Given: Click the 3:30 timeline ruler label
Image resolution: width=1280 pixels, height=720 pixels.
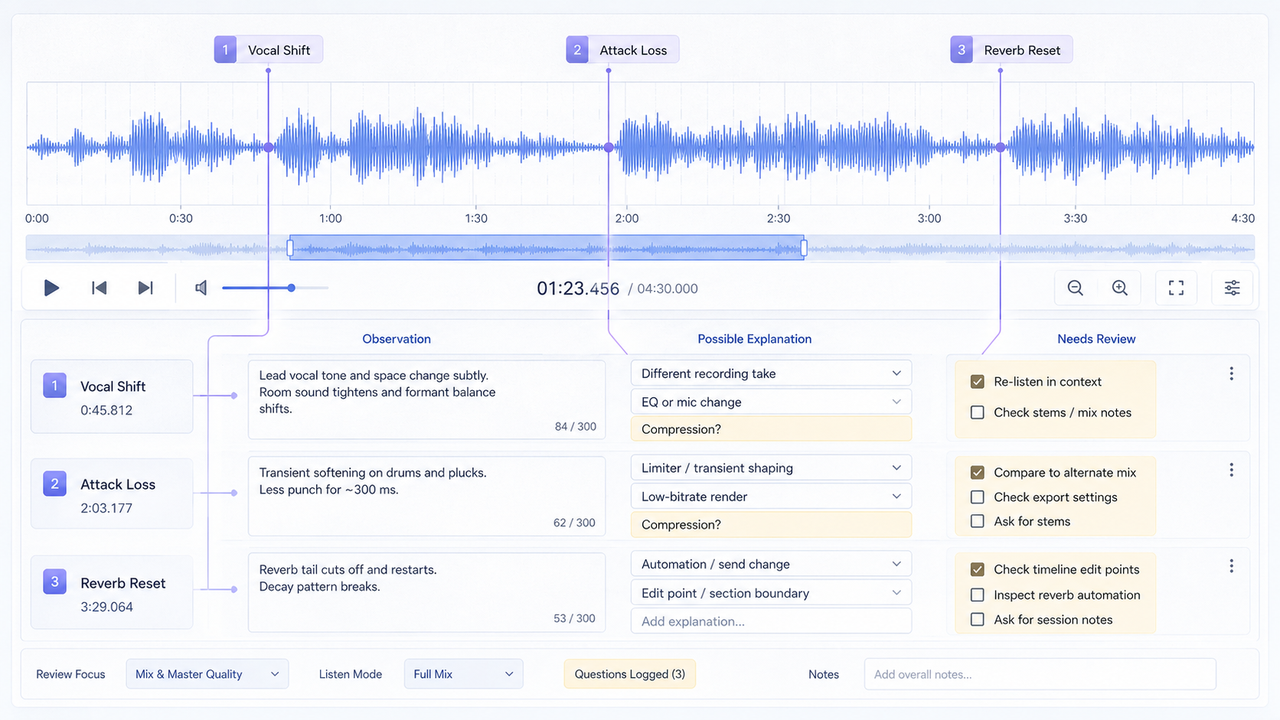Looking at the screenshot, I should pos(1075,218).
